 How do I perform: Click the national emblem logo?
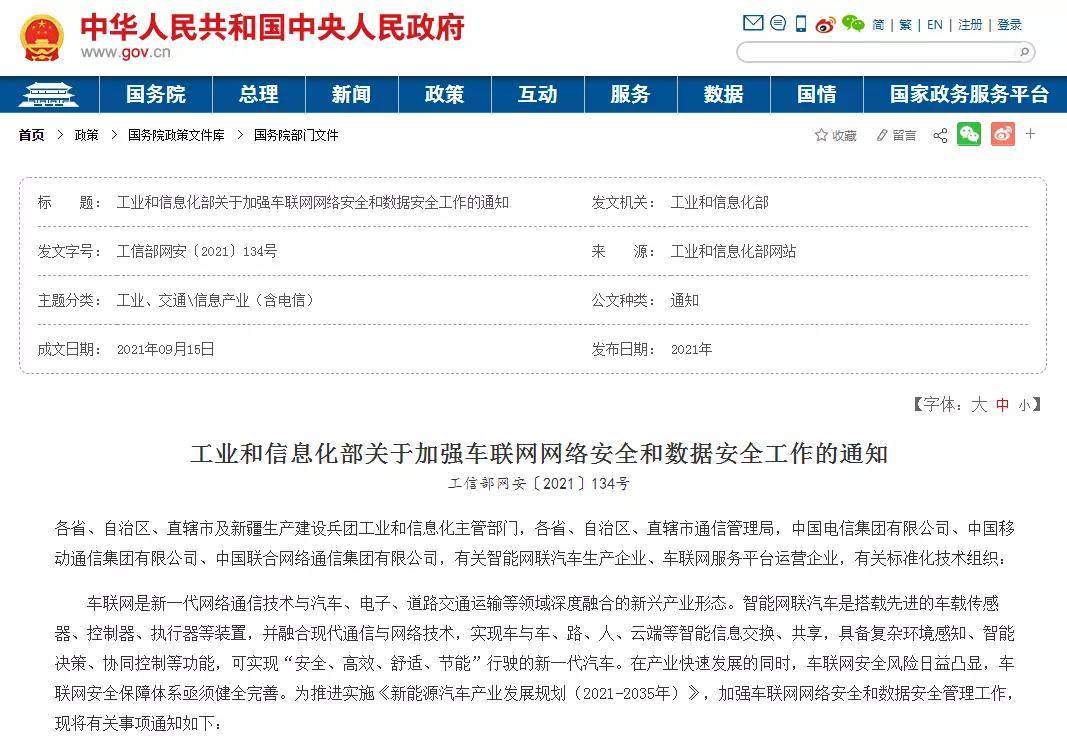41,38
